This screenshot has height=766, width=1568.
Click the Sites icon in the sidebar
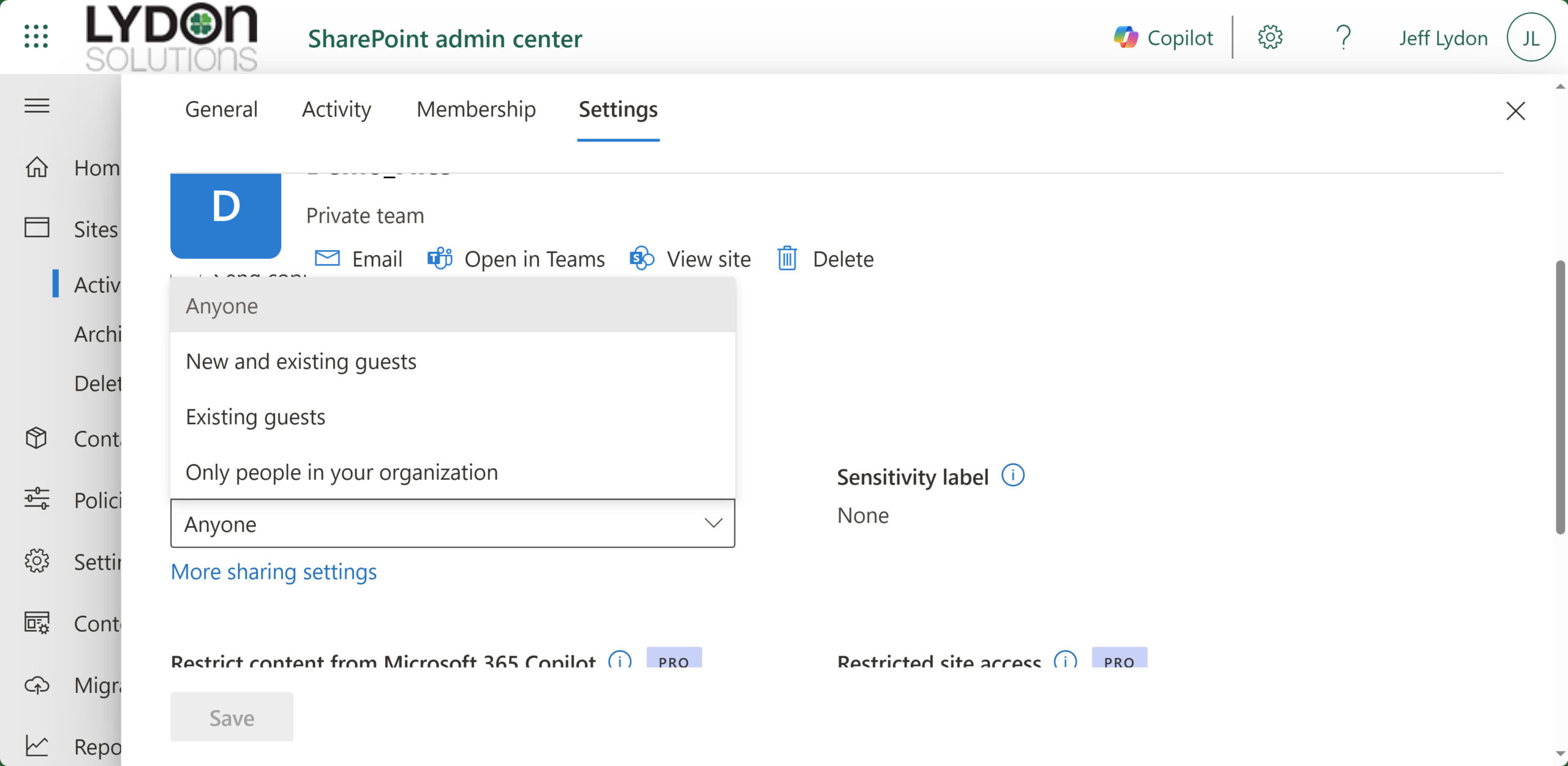coord(37,227)
